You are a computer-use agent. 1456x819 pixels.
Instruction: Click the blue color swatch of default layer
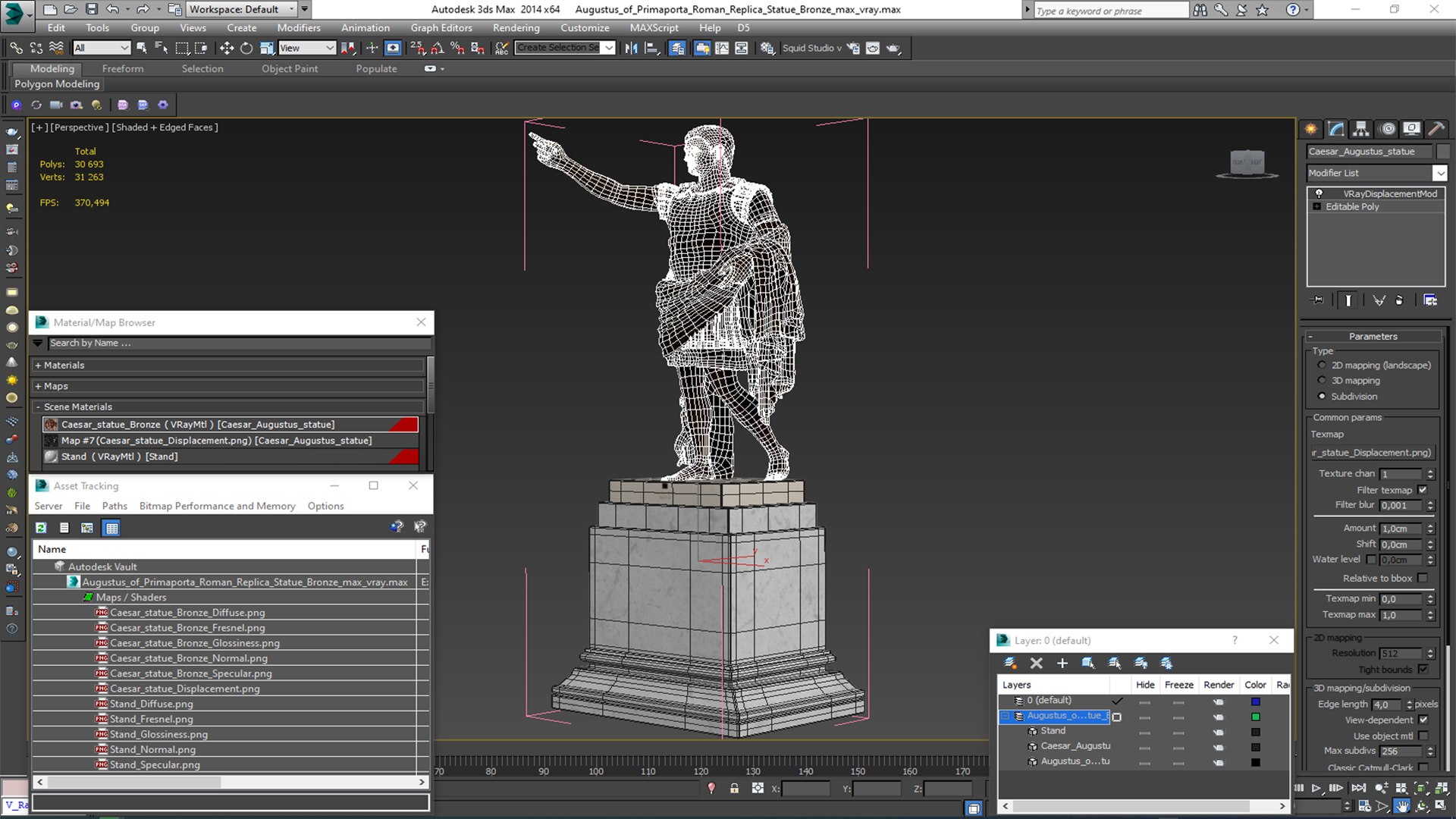[1256, 701]
